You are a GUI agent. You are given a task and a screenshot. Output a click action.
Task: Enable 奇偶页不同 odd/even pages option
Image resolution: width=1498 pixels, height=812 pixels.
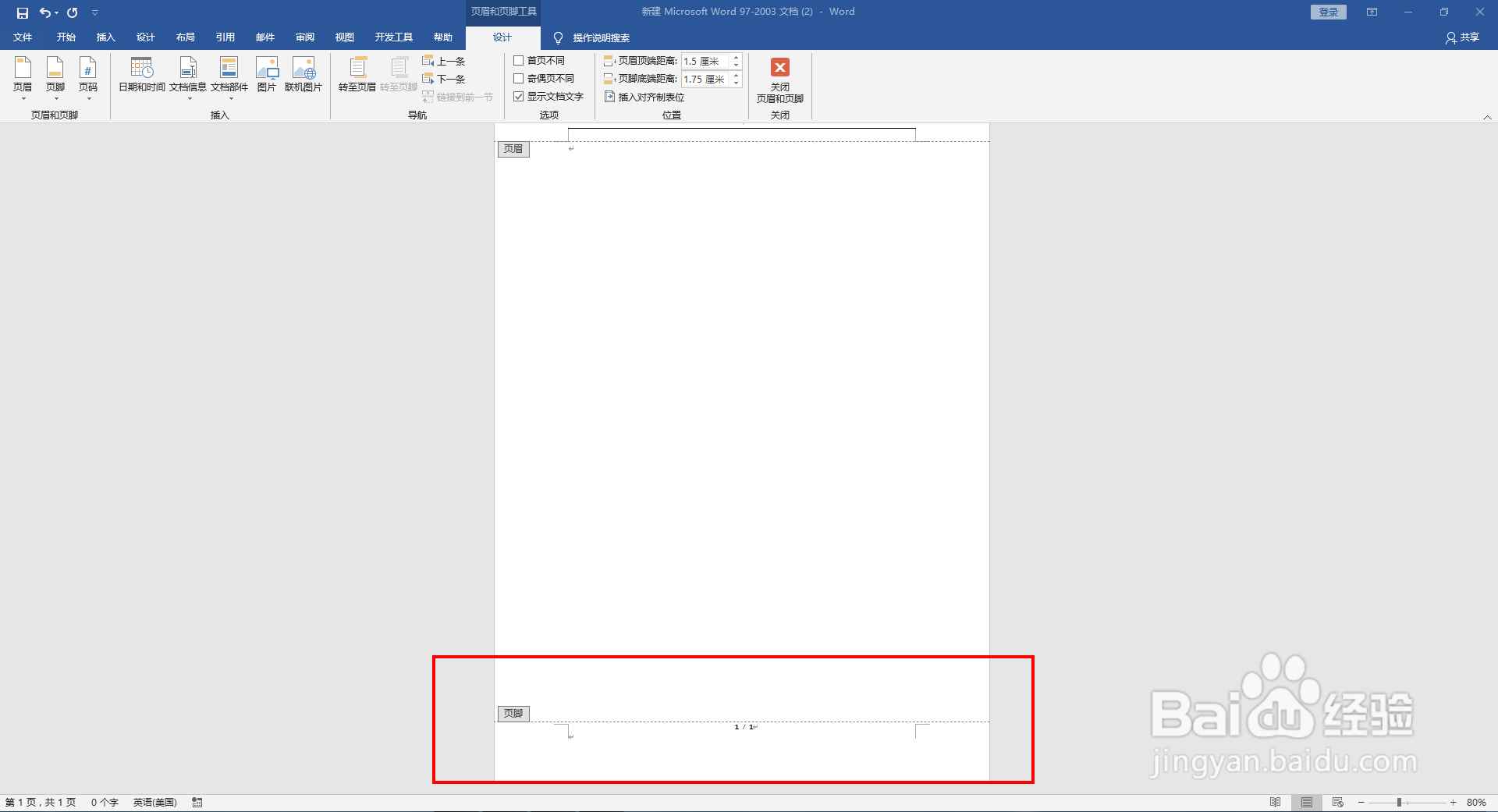pos(520,78)
